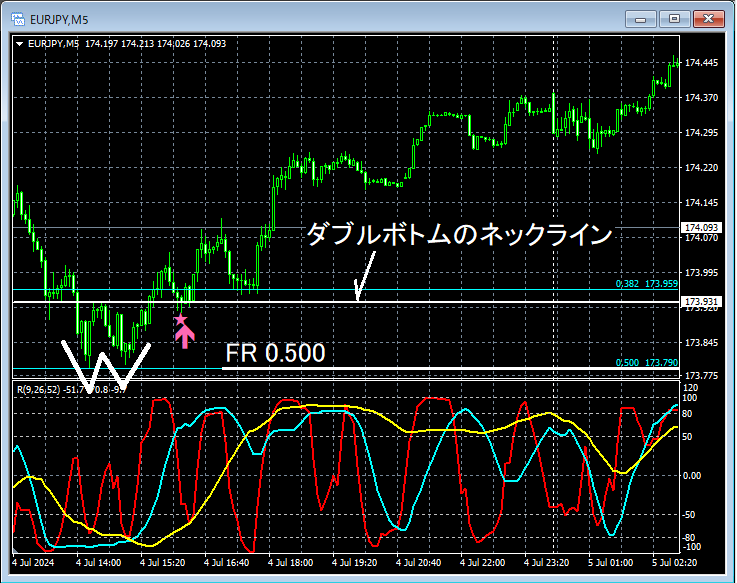Click the 173.995 price scale label
This screenshot has height=583, width=737.
[701, 273]
